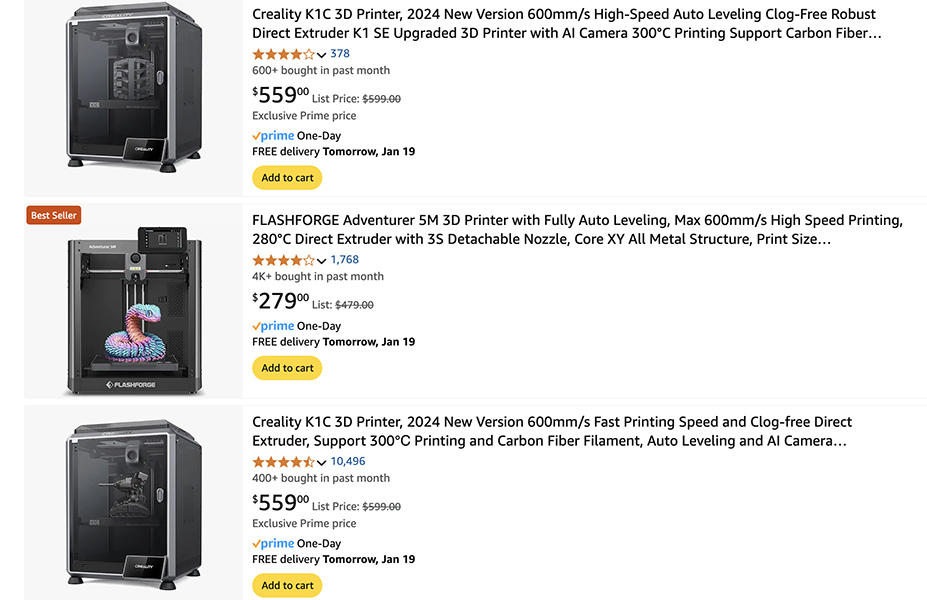Click the Prime icon on the first Creality listing
This screenshot has width=927, height=600.
272,135
